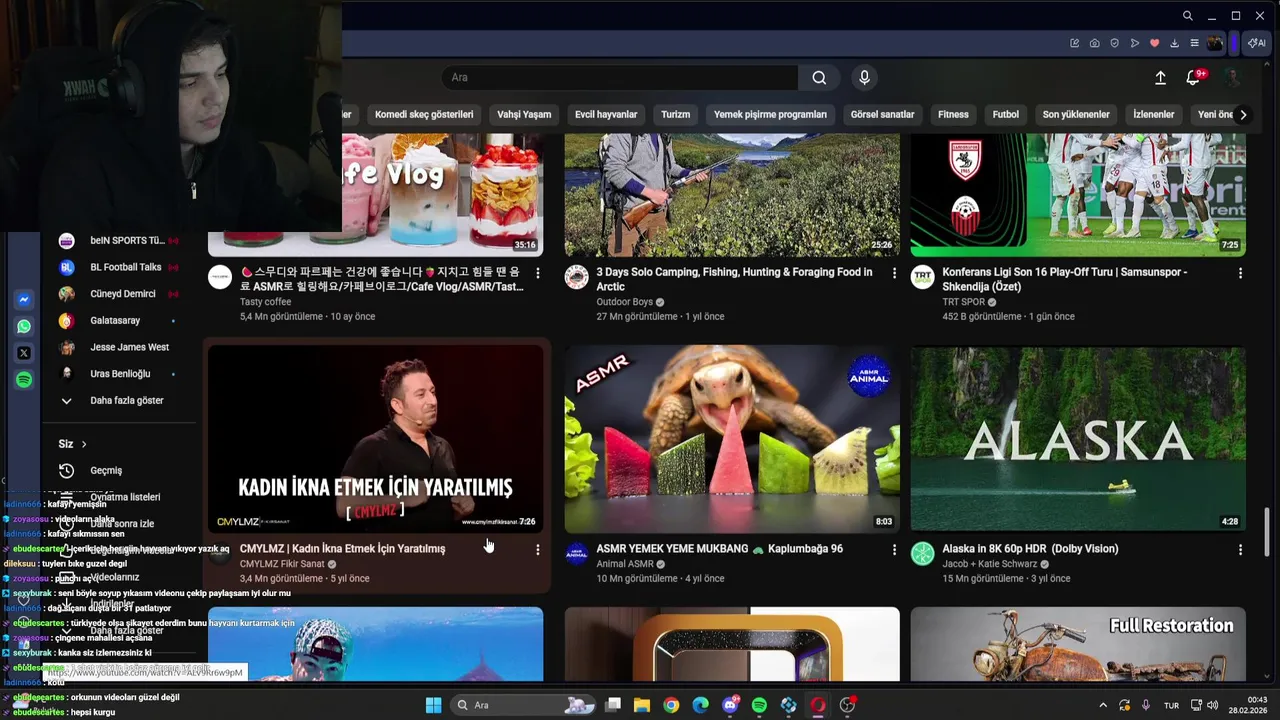Open Opera downloads icon
This screenshot has width=1280, height=720.
point(1174,43)
